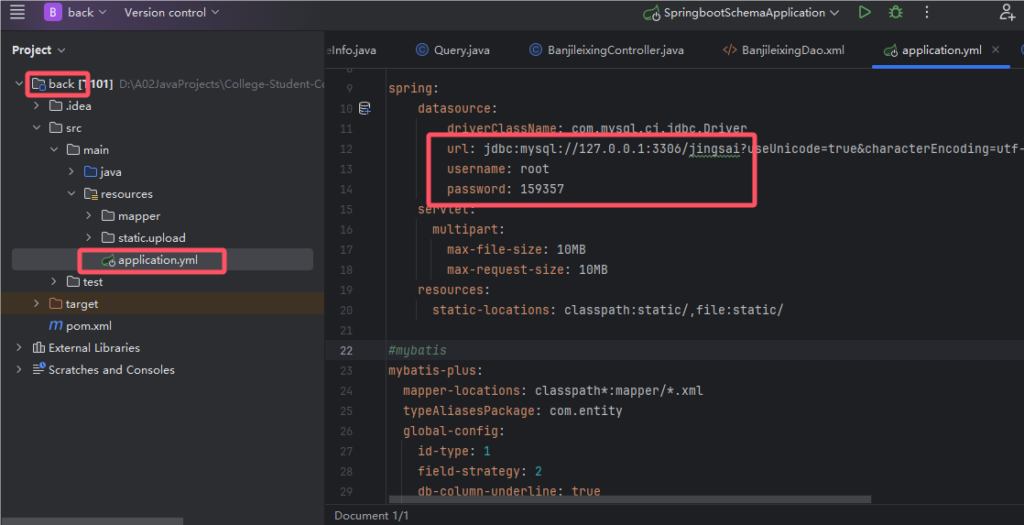
Task: Click the password value 159357
Action: click(x=542, y=189)
